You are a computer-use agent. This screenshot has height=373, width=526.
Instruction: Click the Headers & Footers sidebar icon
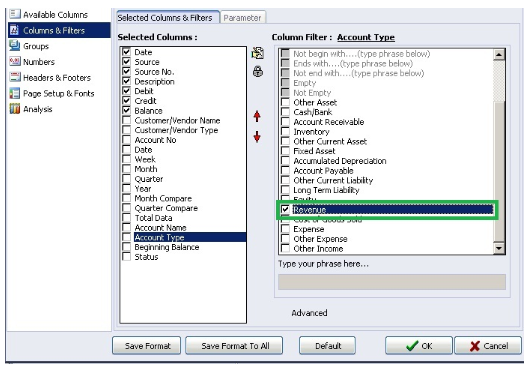pyautogui.click(x=14, y=77)
